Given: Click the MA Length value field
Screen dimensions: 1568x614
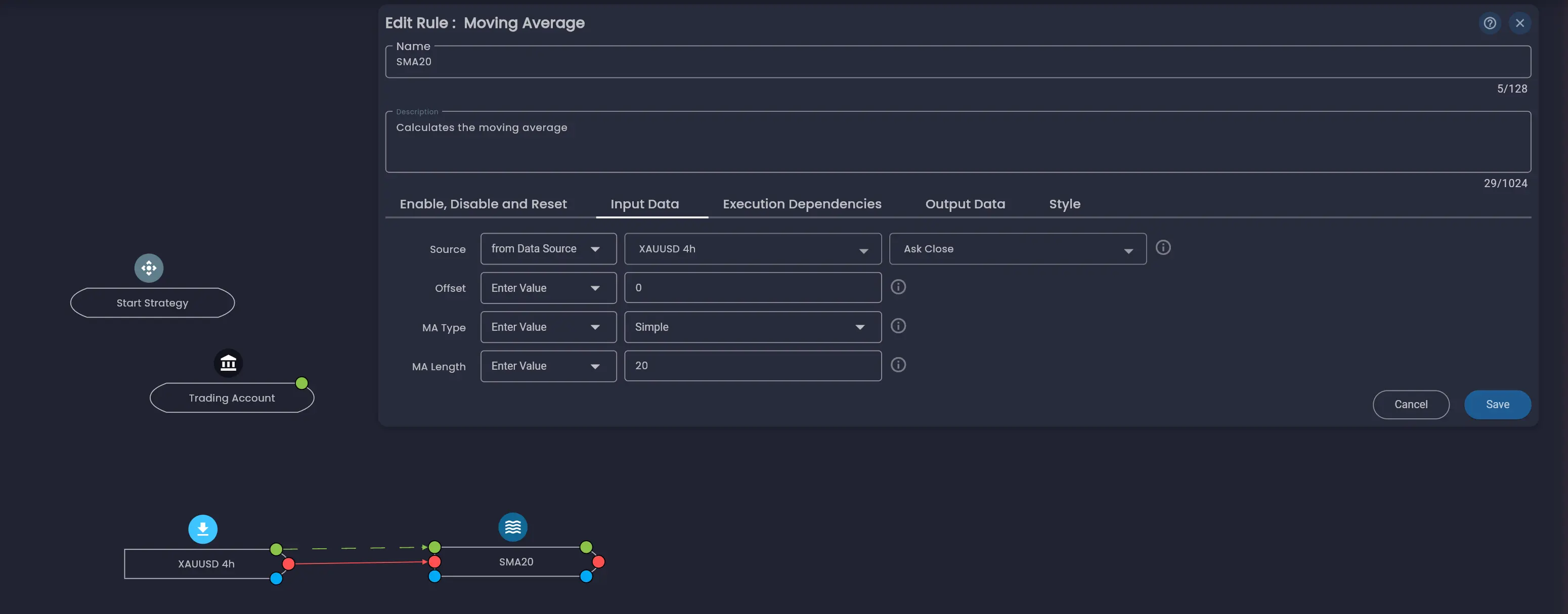Looking at the screenshot, I should pyautogui.click(x=752, y=366).
